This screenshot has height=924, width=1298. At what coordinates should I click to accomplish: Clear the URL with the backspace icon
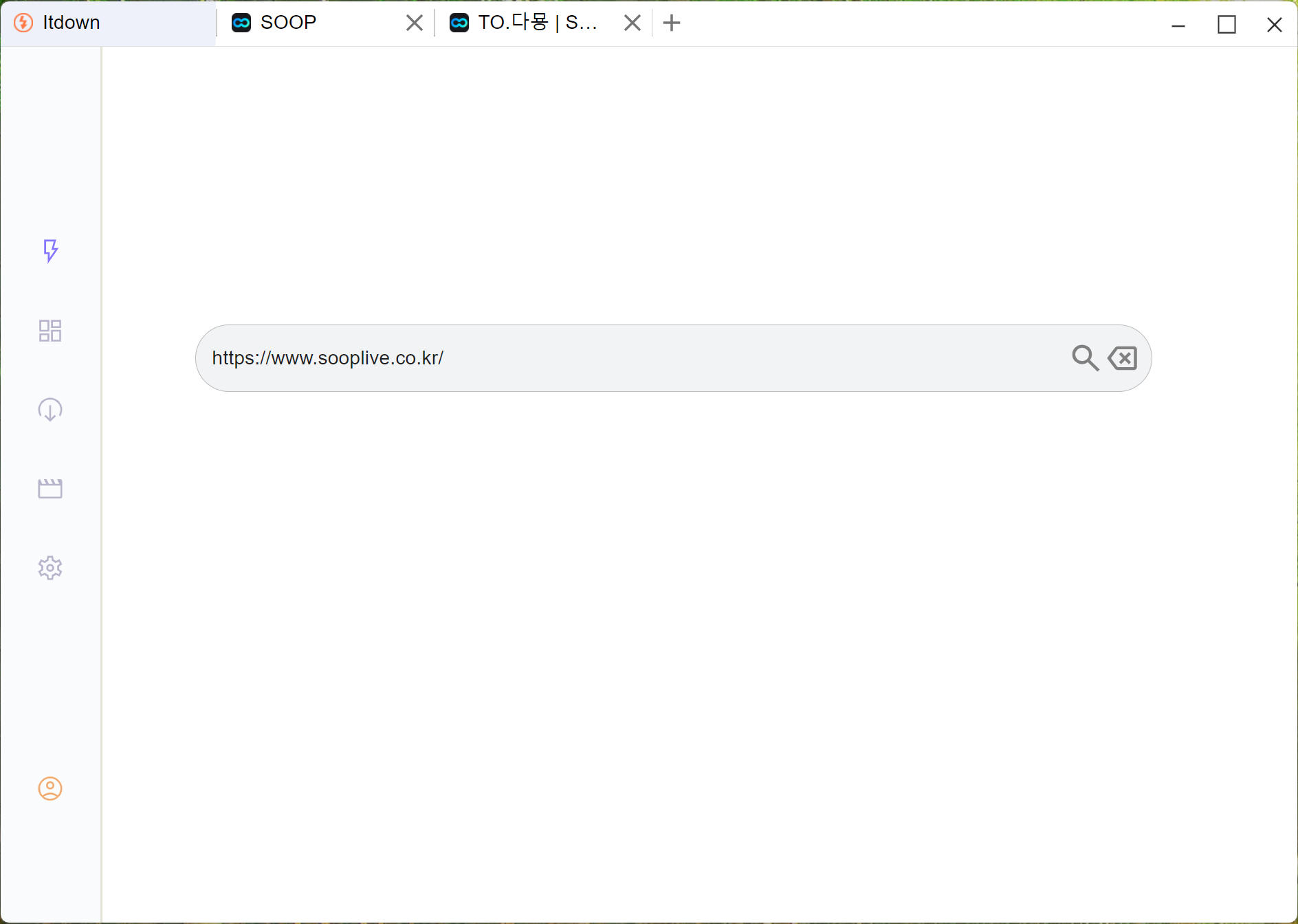pos(1123,358)
